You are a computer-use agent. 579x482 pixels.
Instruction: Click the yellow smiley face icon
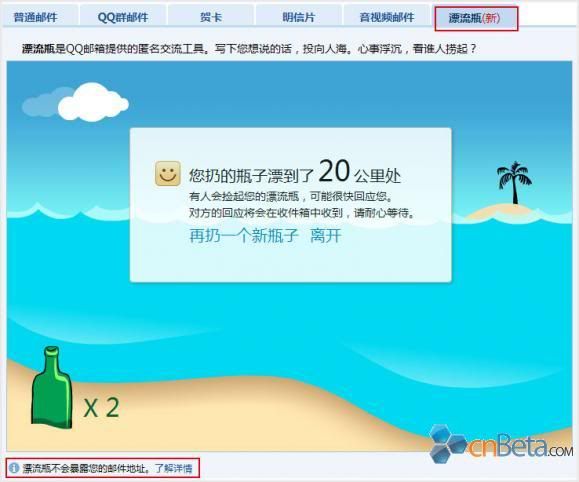168,173
